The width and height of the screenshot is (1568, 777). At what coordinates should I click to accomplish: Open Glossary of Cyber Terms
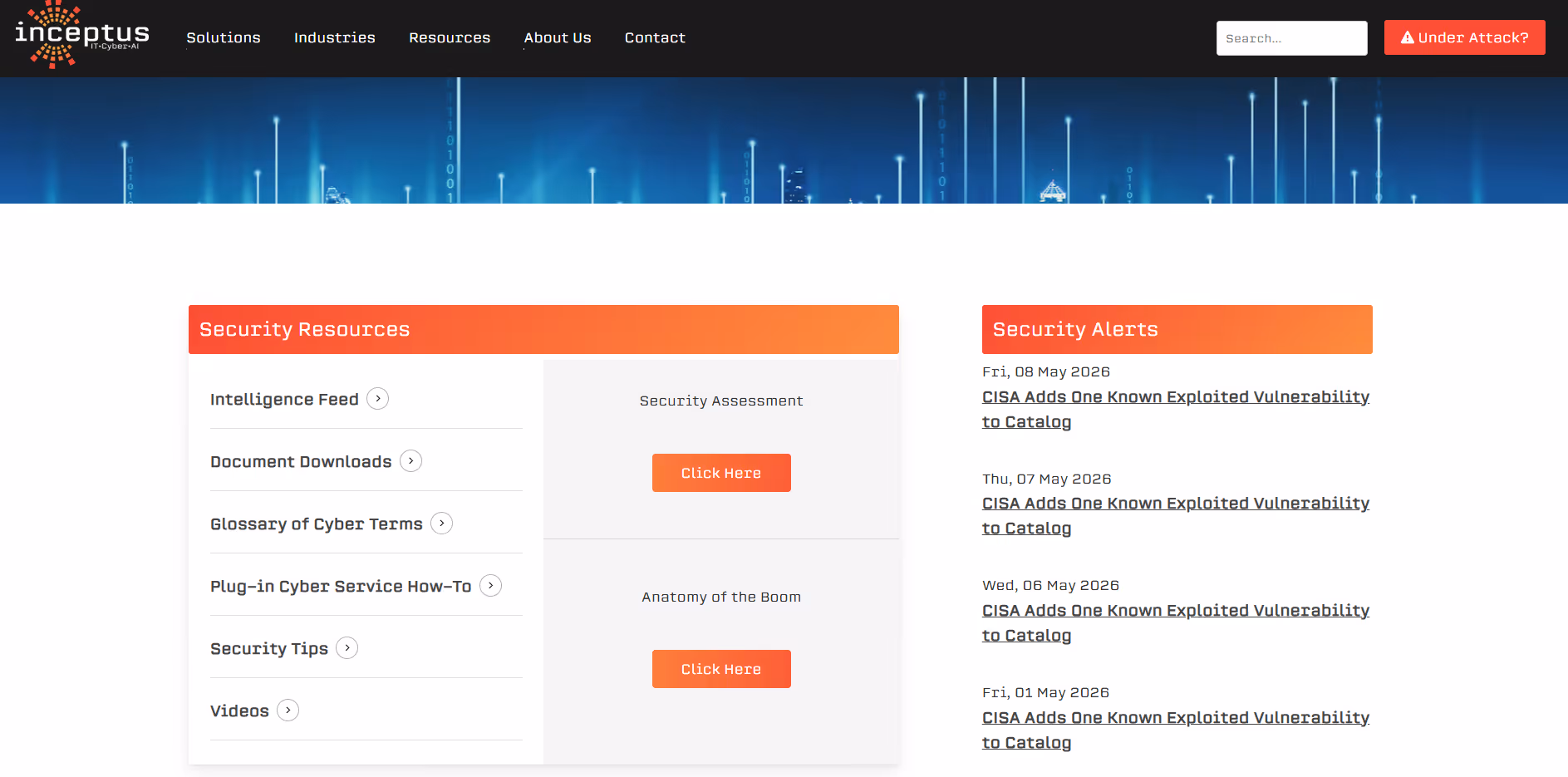[317, 524]
